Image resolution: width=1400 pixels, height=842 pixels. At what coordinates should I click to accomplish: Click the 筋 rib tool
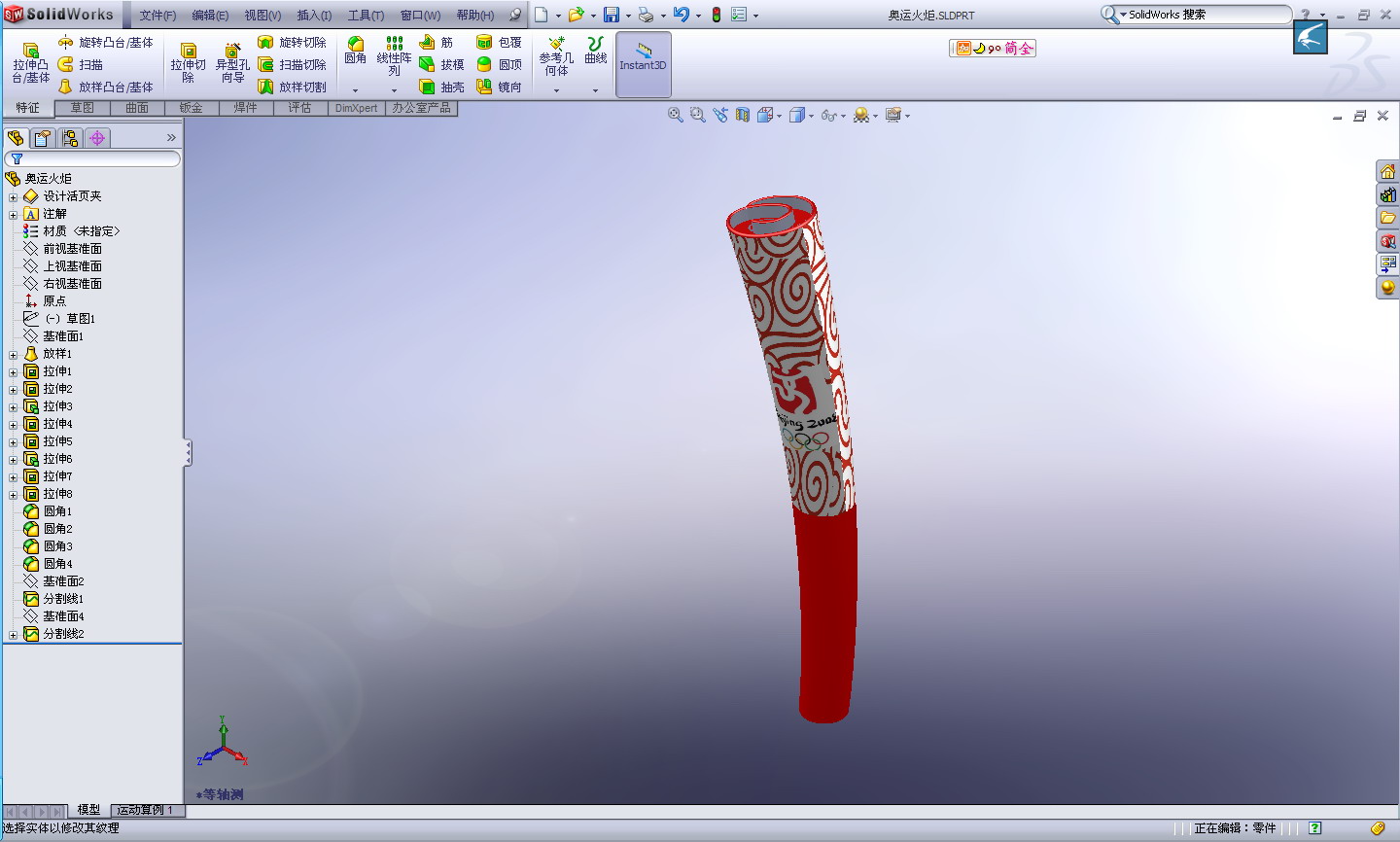coord(437,43)
